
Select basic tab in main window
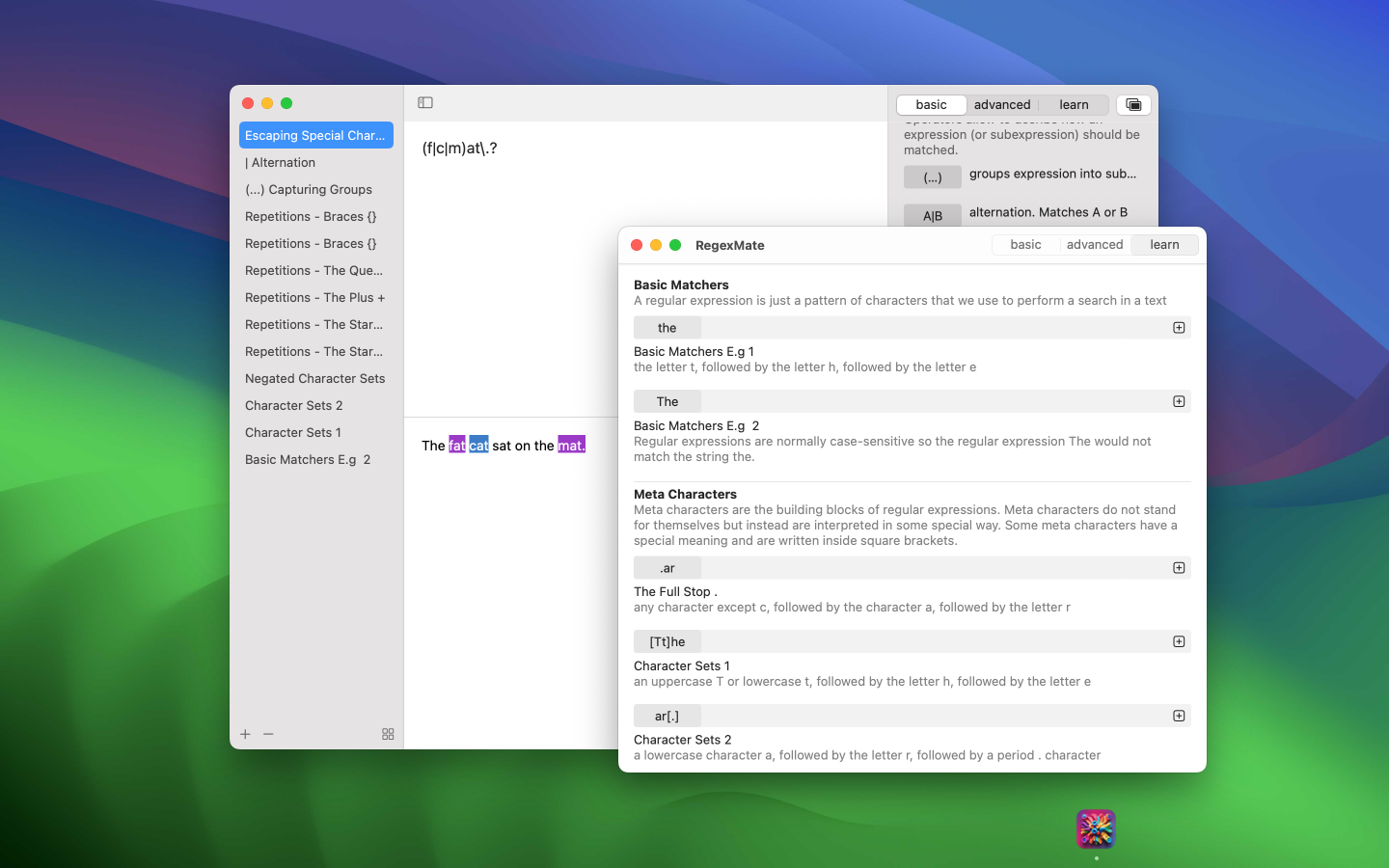pos(932,104)
